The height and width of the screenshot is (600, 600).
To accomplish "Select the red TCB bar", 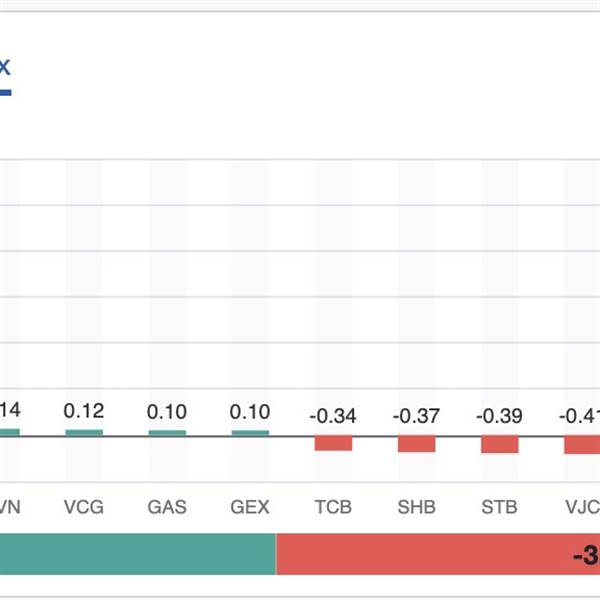I will 333,443.
